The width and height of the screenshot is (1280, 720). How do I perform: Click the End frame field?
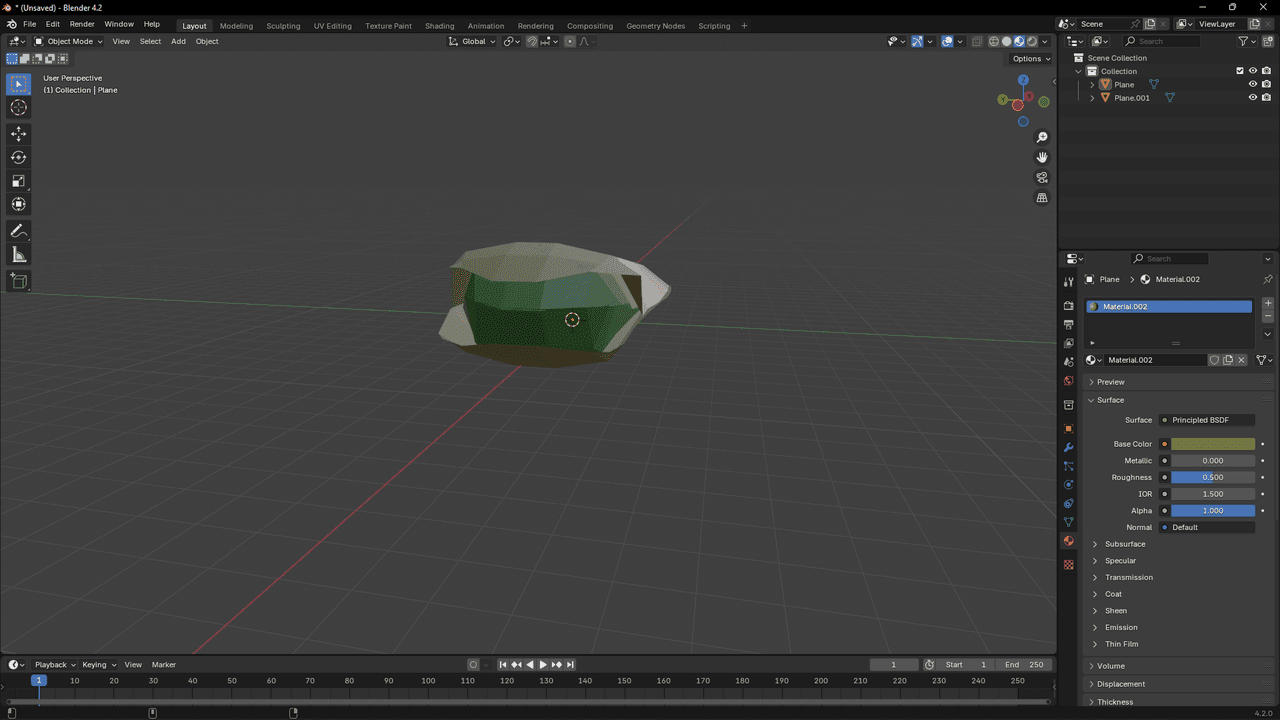pyautogui.click(x=1025, y=665)
